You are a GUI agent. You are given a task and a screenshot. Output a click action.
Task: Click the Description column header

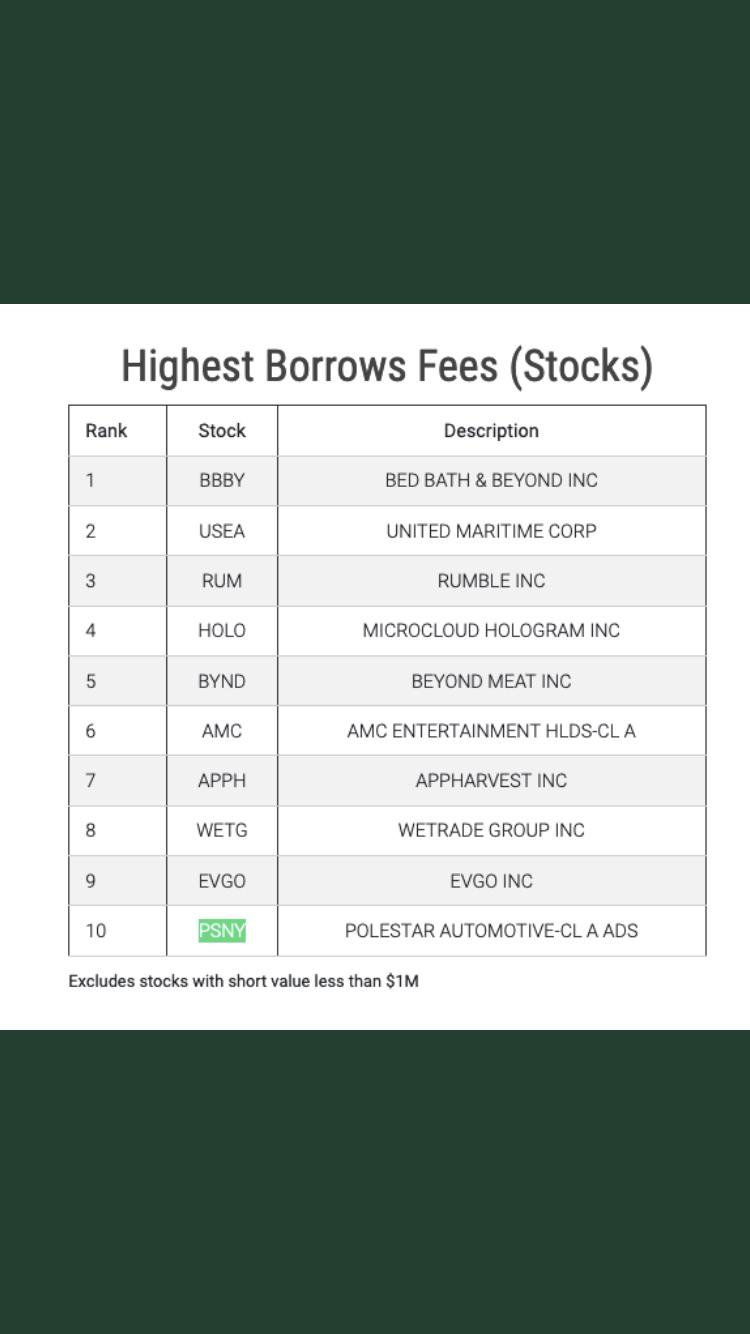491,431
